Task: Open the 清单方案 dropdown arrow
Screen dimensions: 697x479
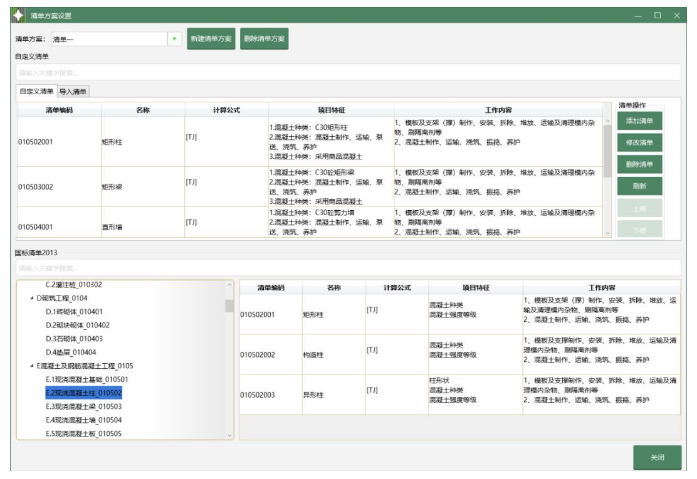Action: tap(174, 39)
